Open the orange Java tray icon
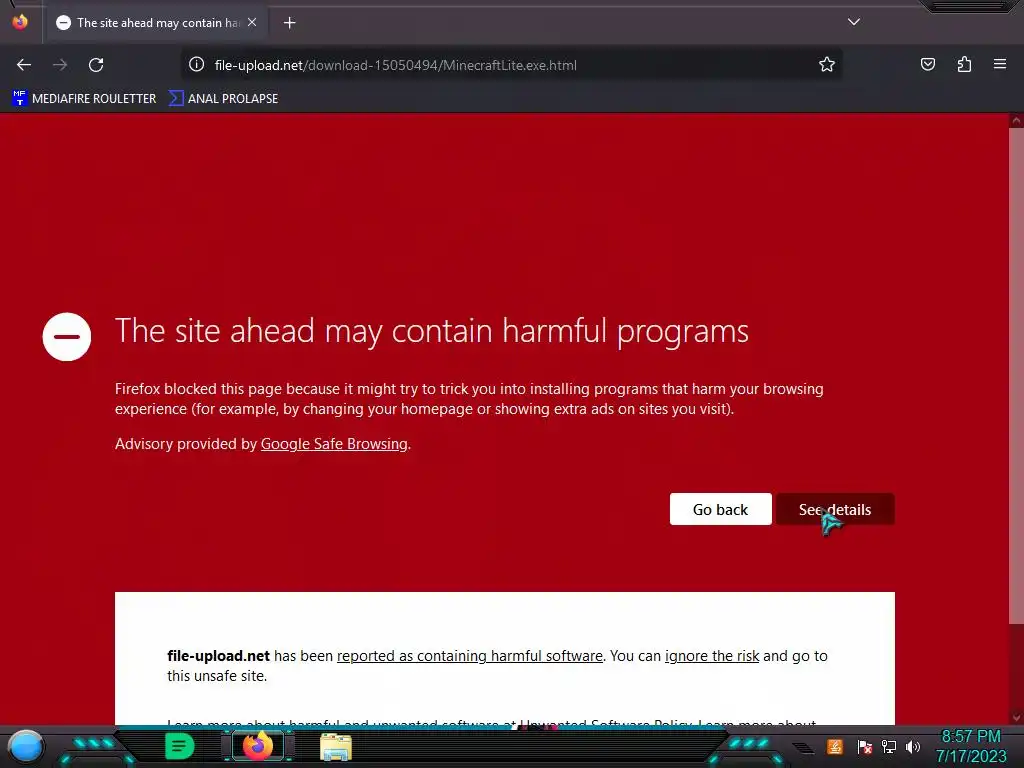 tap(835, 746)
